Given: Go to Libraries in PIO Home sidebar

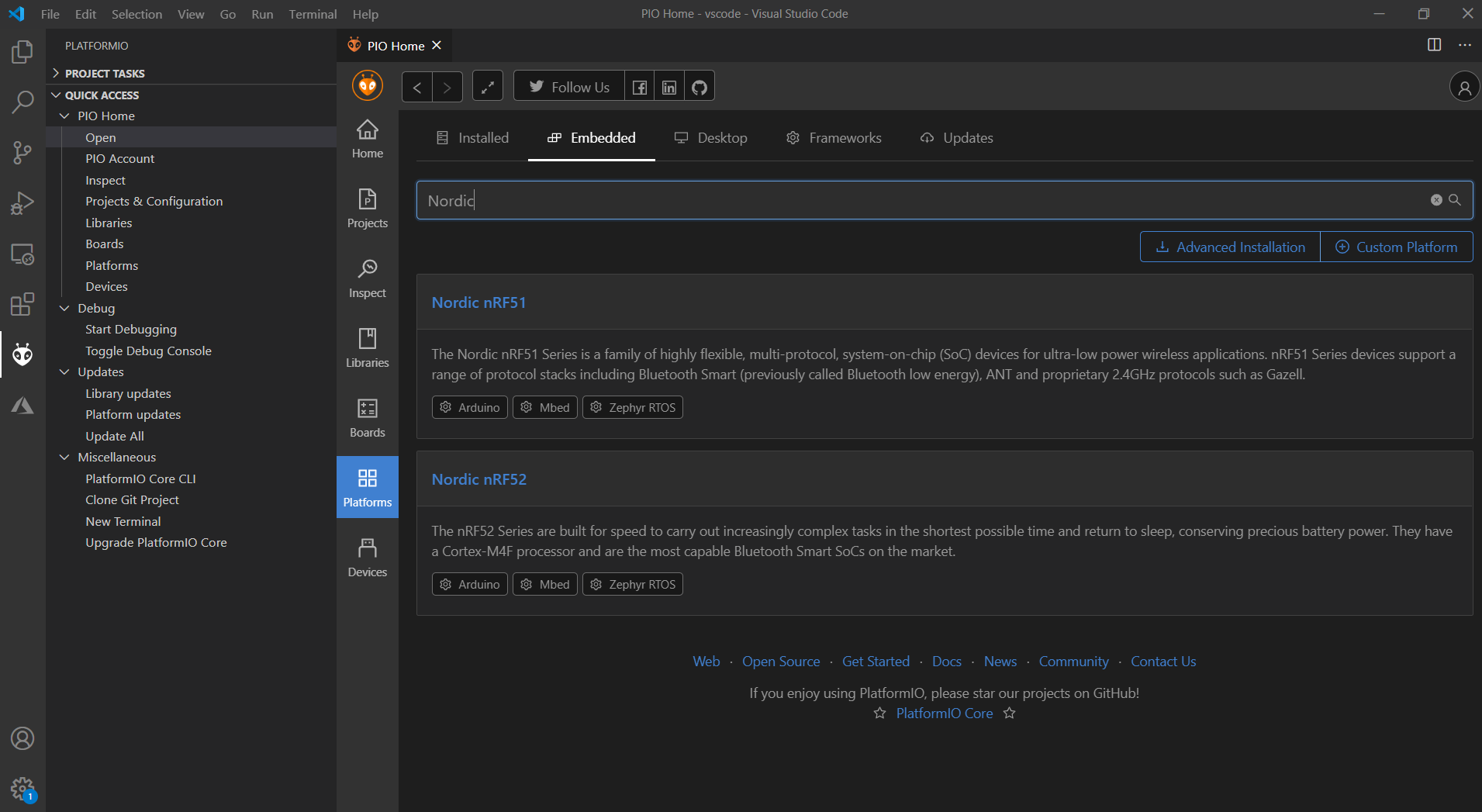Looking at the screenshot, I should pyautogui.click(x=367, y=347).
